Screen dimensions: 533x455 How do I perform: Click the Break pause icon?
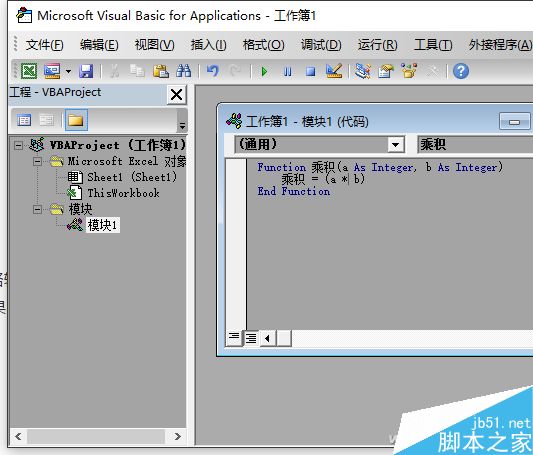coord(288,72)
